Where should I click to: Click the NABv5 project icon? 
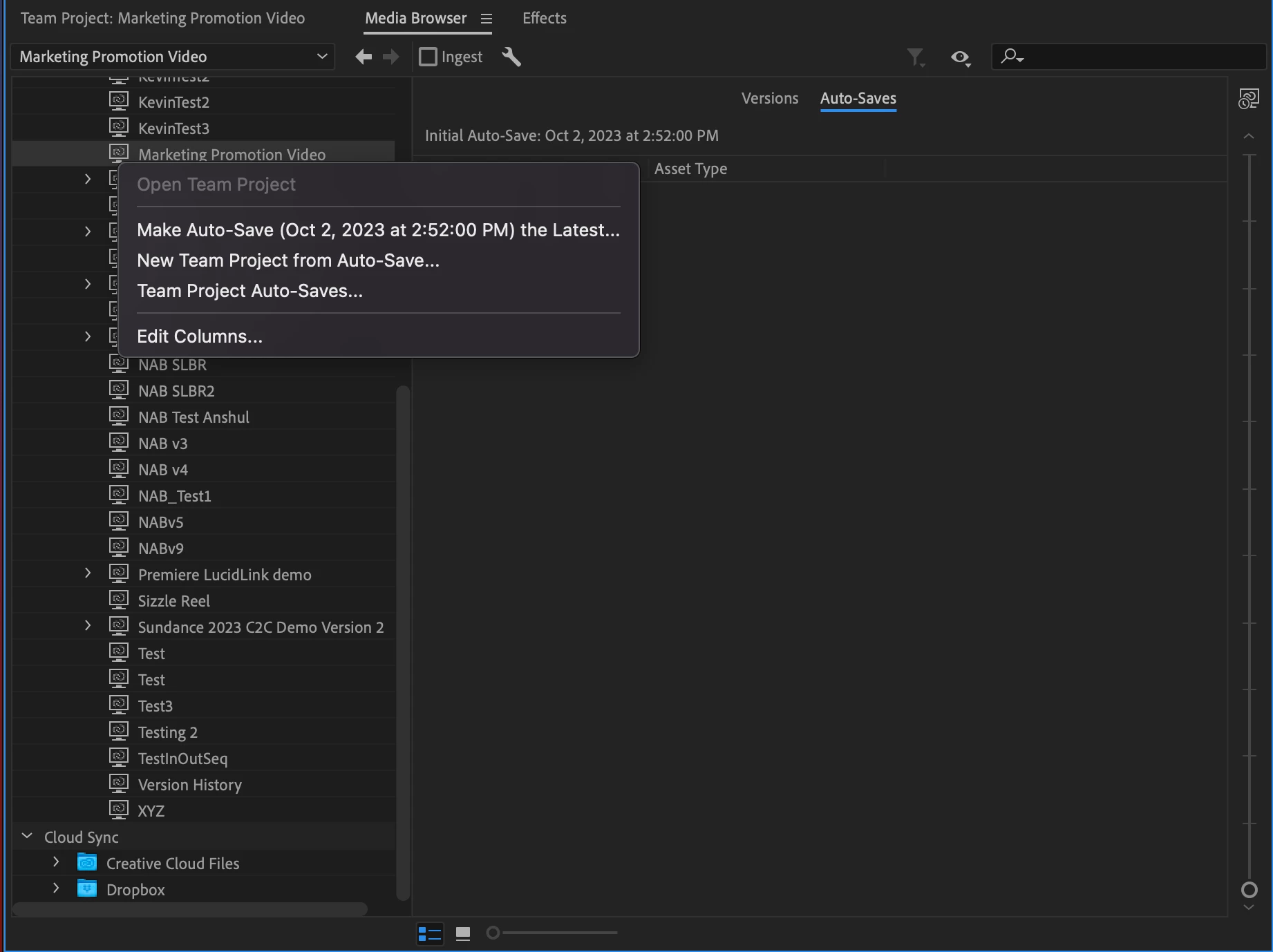point(119,521)
